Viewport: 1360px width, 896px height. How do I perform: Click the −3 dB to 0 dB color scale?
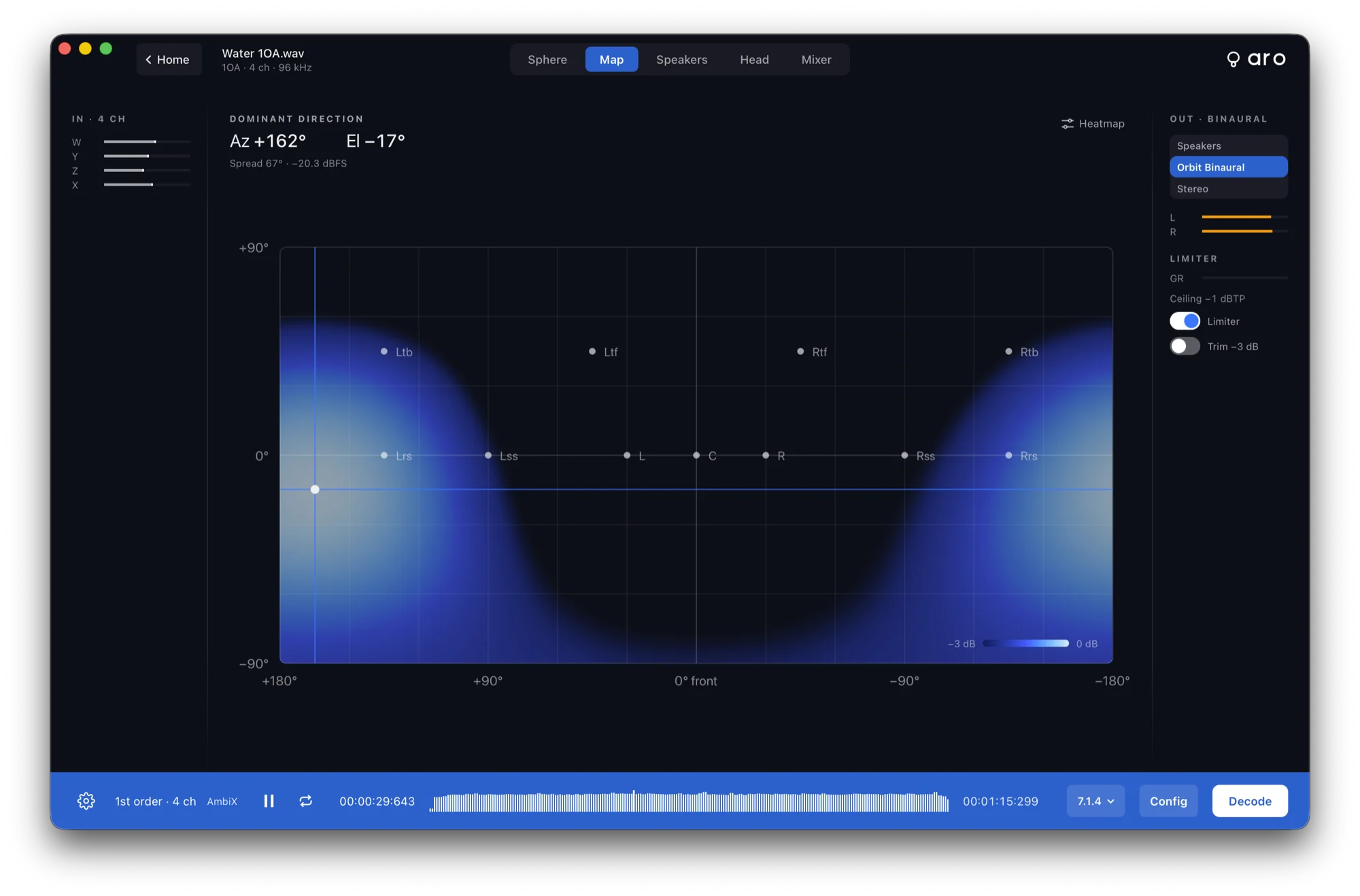(1026, 643)
